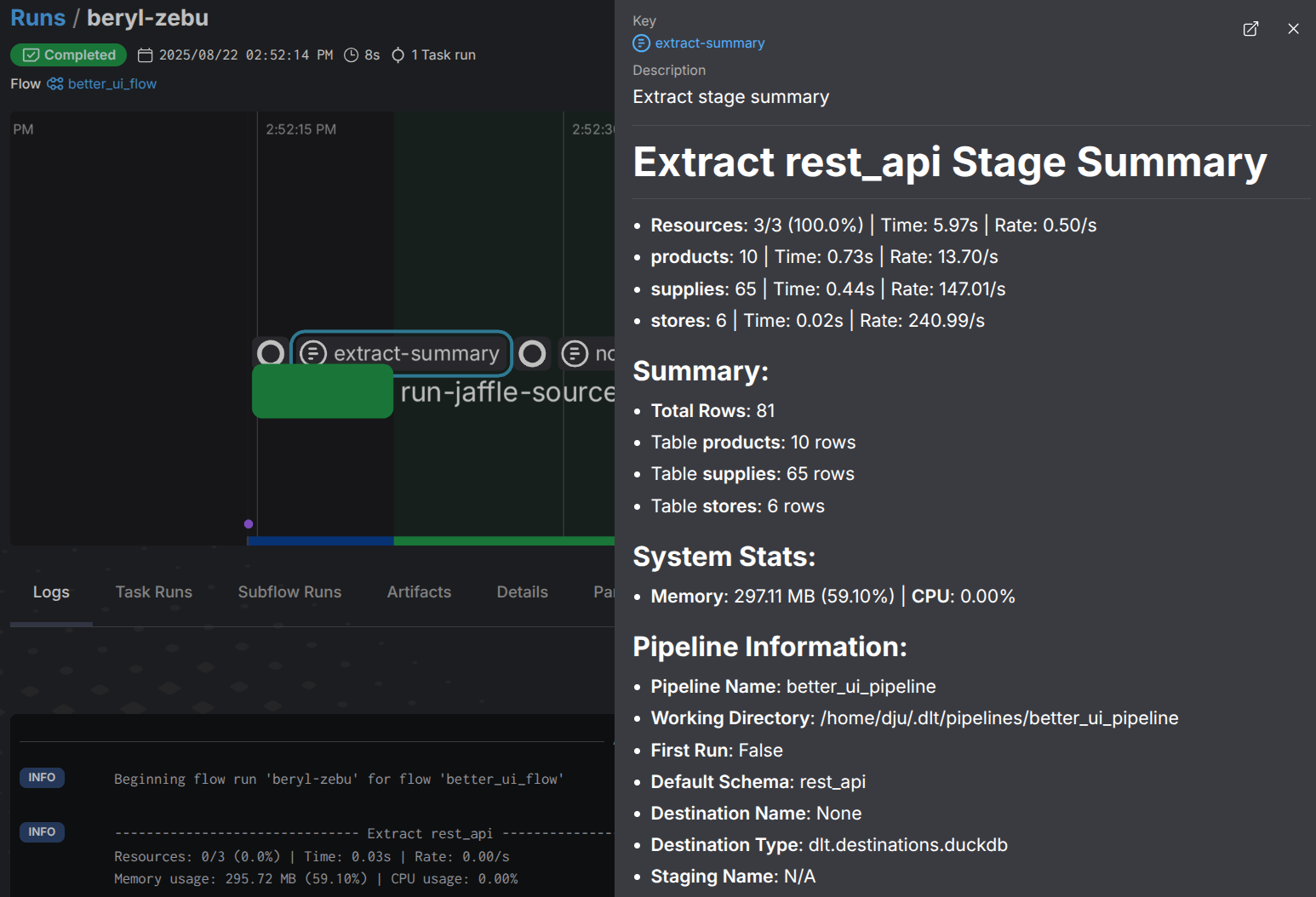Screen dimensions: 1316x897
Task: Switch to the Task Runs tab
Action: point(154,592)
